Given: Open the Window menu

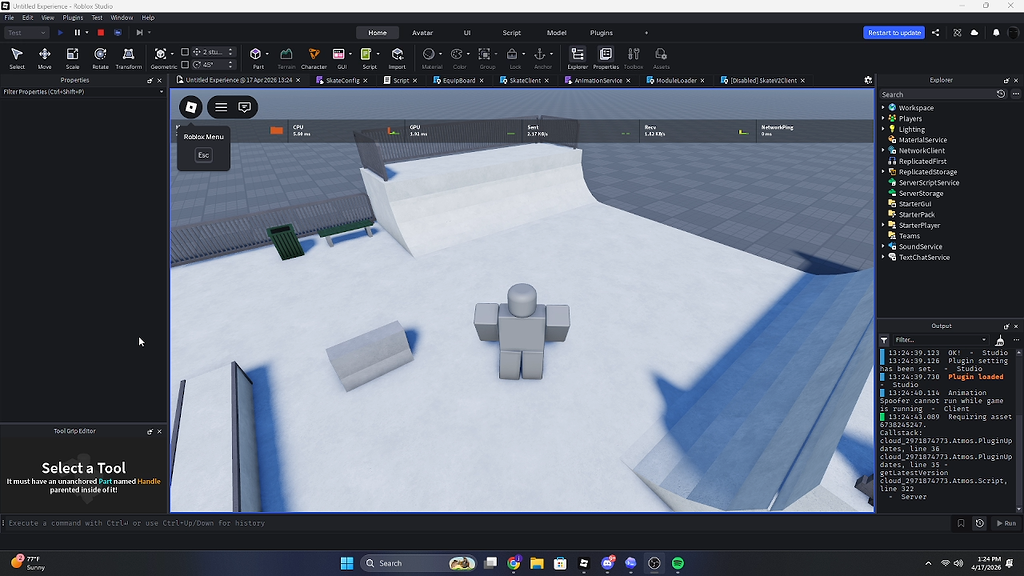Looking at the screenshot, I should click(121, 18).
